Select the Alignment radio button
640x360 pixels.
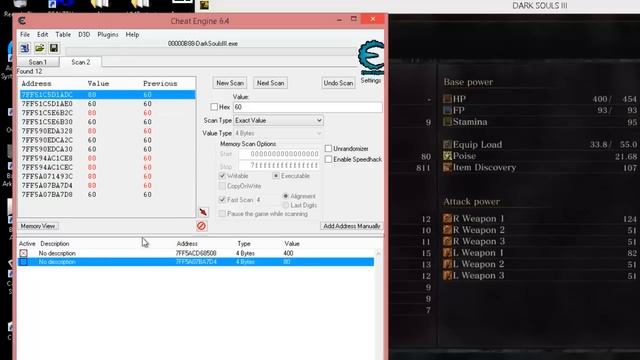click(286, 196)
